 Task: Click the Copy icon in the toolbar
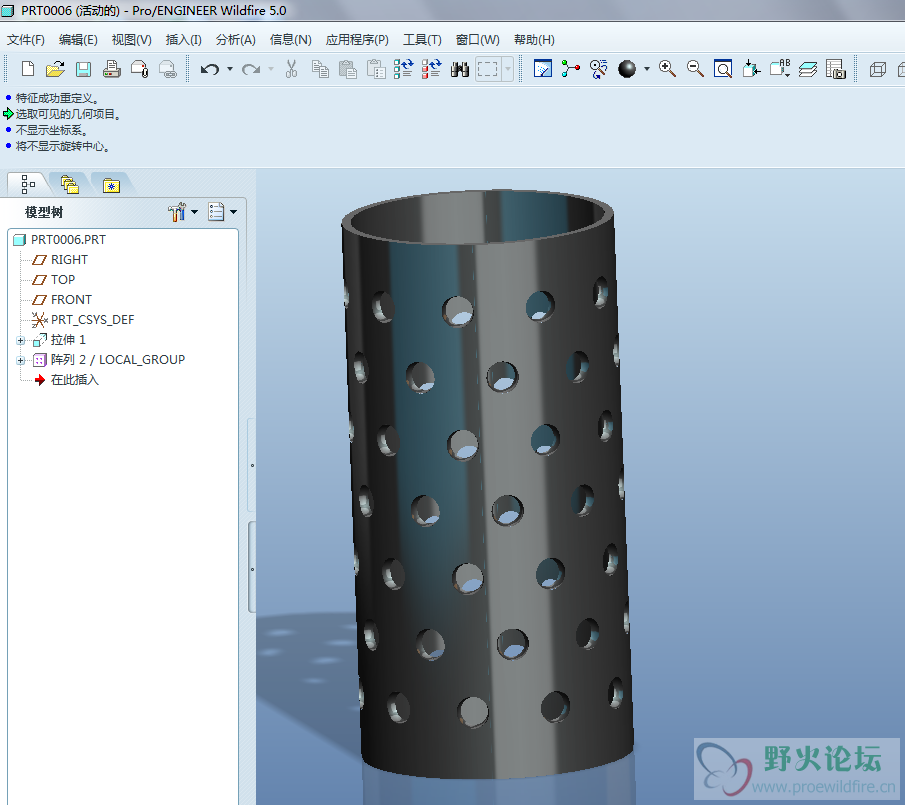[x=320, y=69]
